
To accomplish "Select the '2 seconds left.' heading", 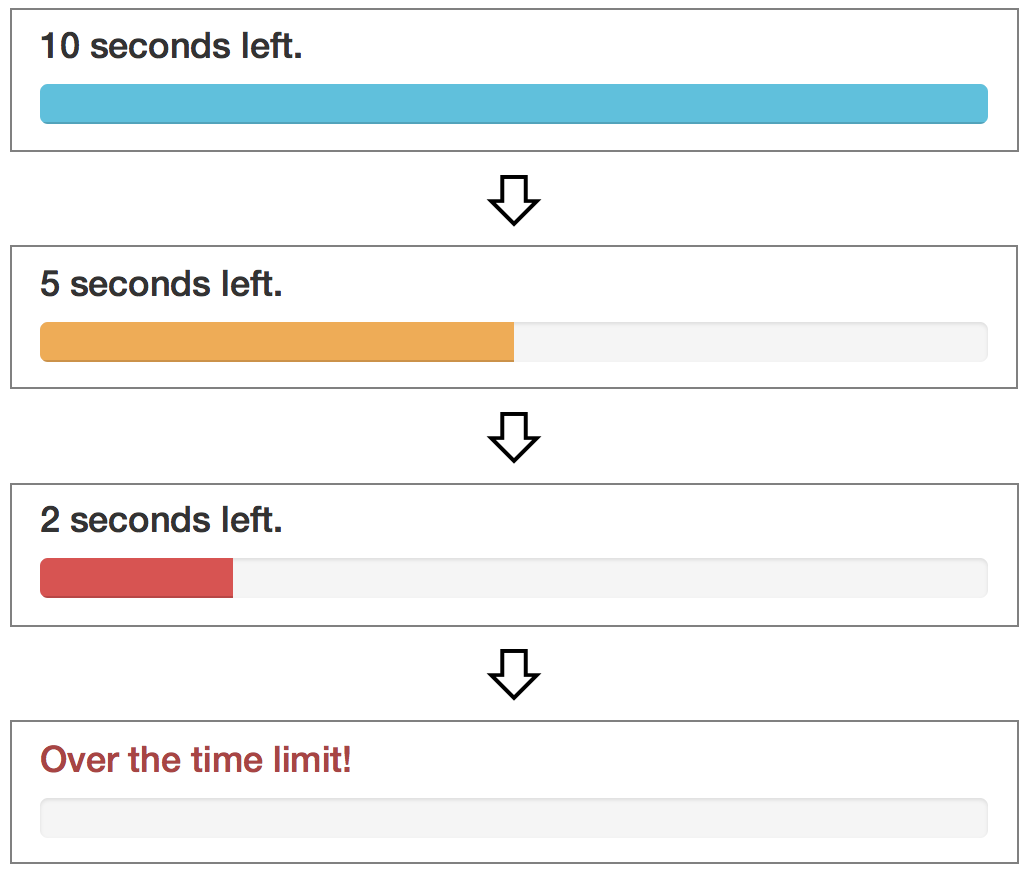I will tap(162, 520).
